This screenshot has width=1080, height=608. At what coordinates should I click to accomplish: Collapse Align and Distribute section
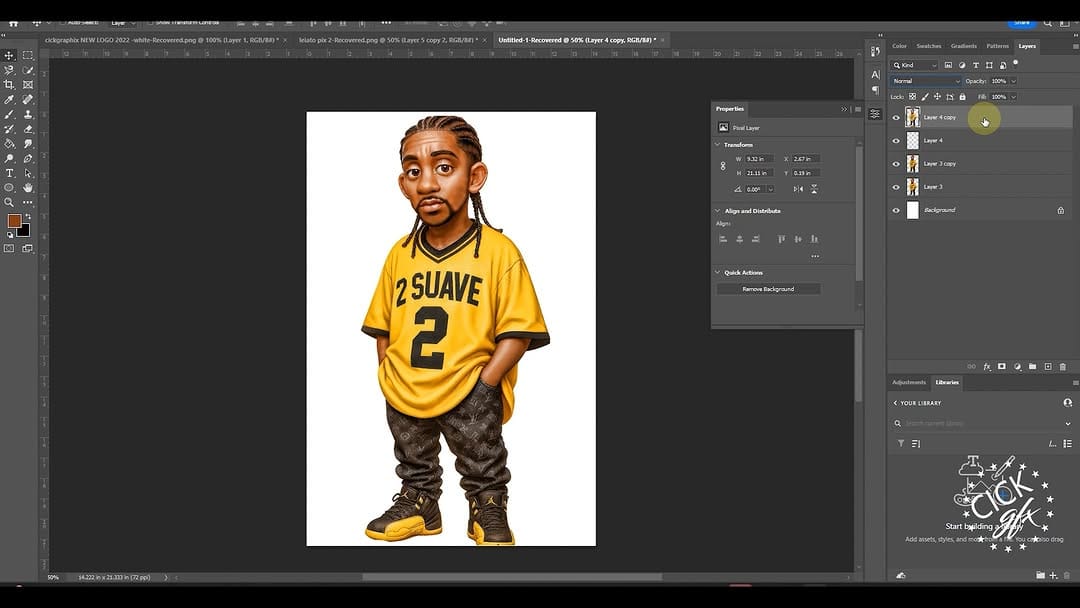(x=718, y=211)
